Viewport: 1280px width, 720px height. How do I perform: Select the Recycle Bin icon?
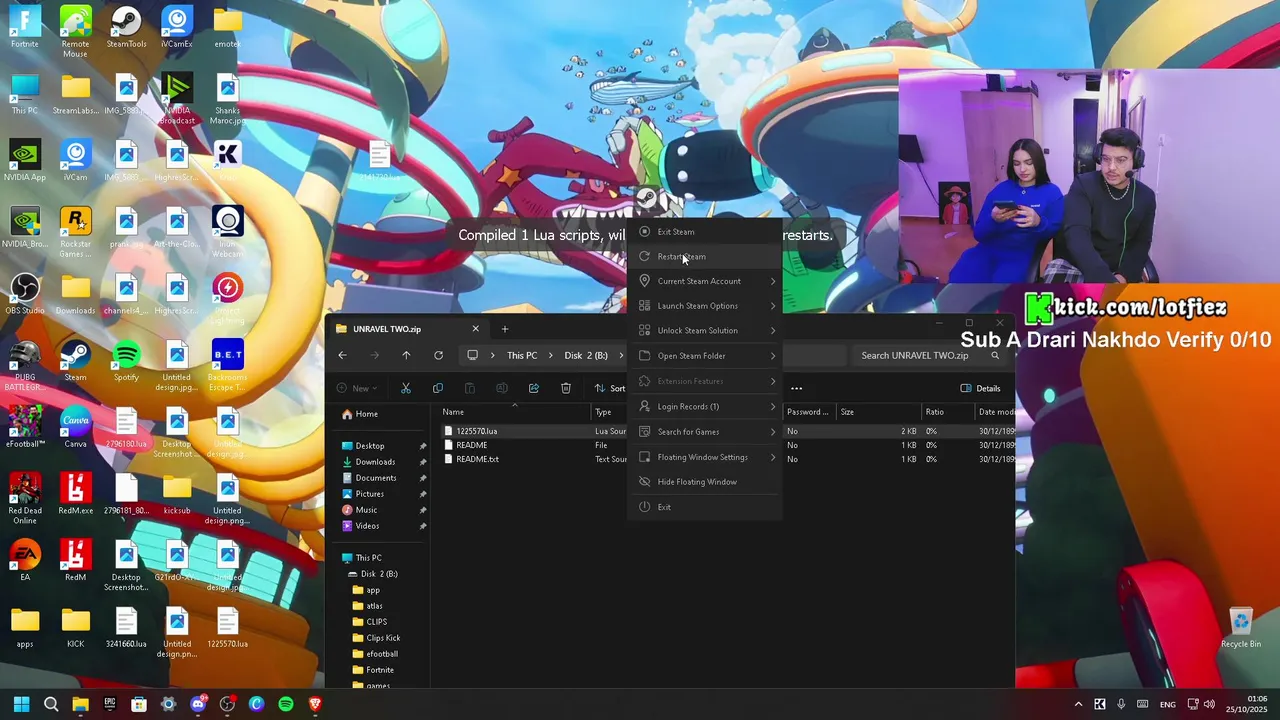click(x=1241, y=628)
